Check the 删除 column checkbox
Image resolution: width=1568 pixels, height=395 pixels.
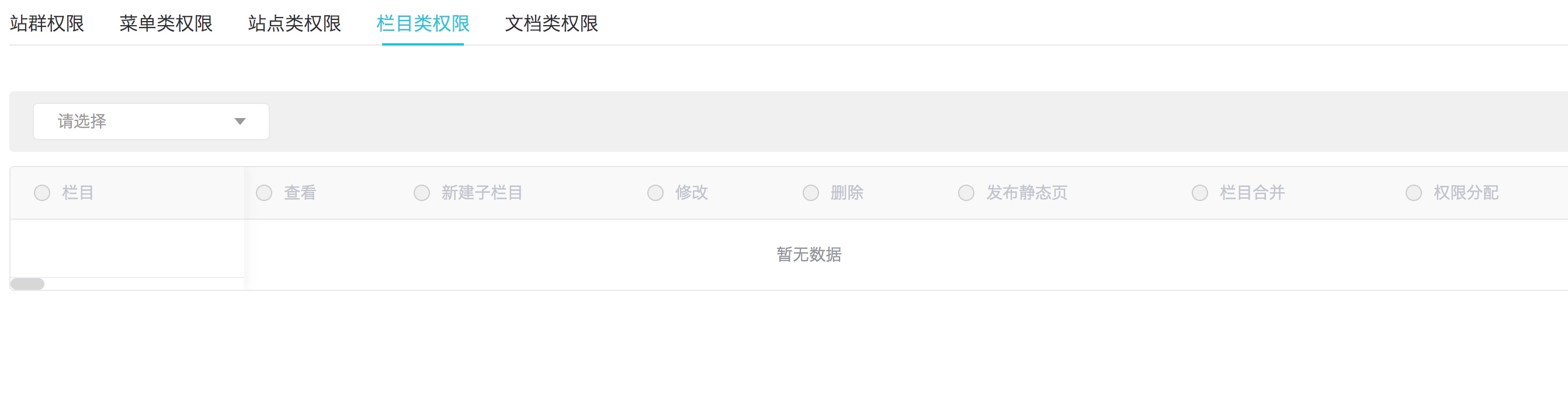tap(811, 193)
